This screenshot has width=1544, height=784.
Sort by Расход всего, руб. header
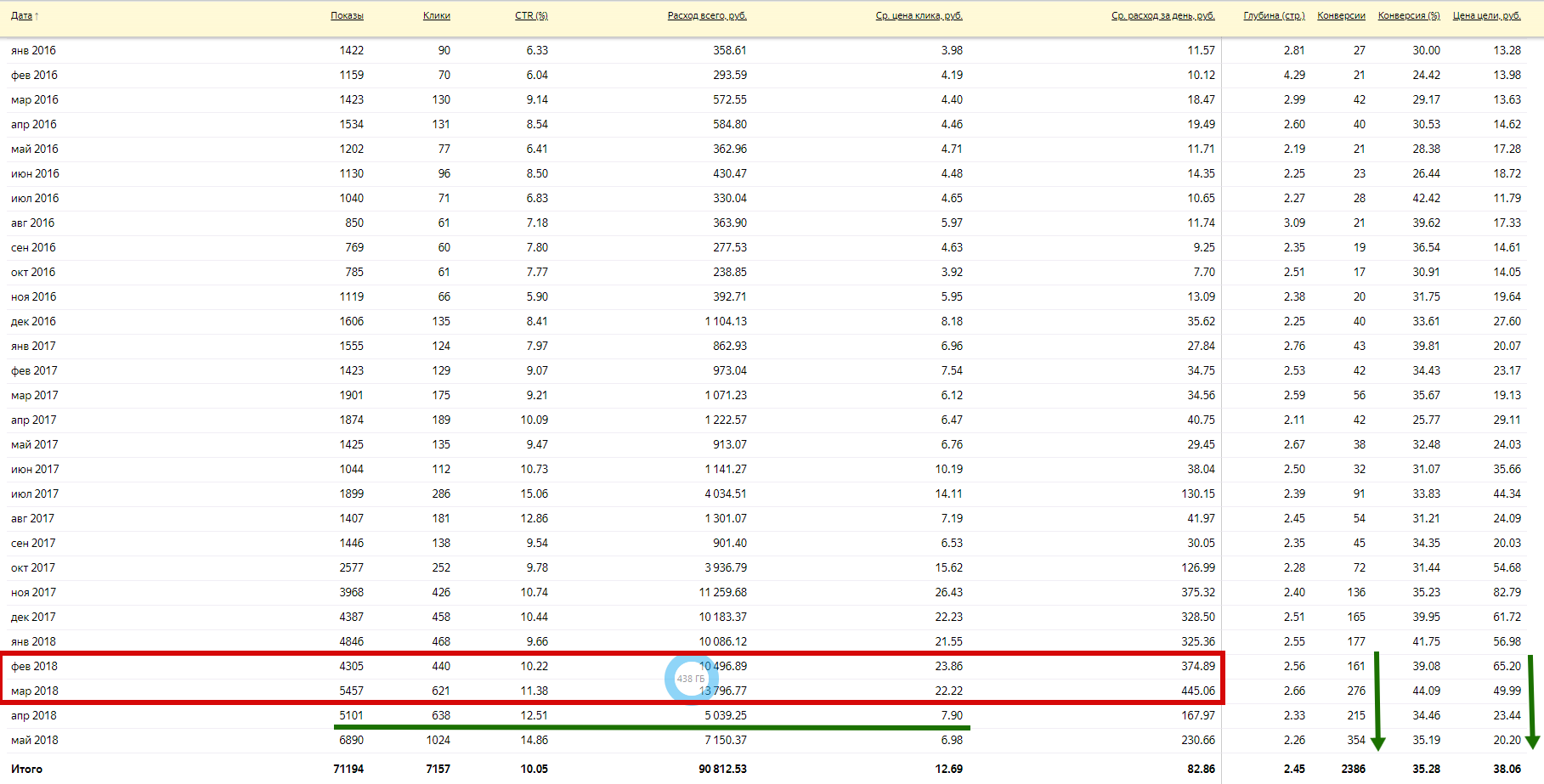707,15
